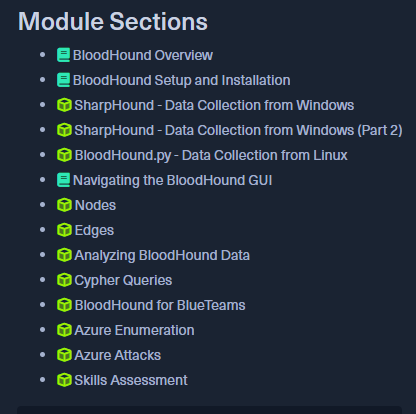Open SharpHound Data Collection Windows (Part 2)
The width and height of the screenshot is (416, 414).
tap(238, 130)
